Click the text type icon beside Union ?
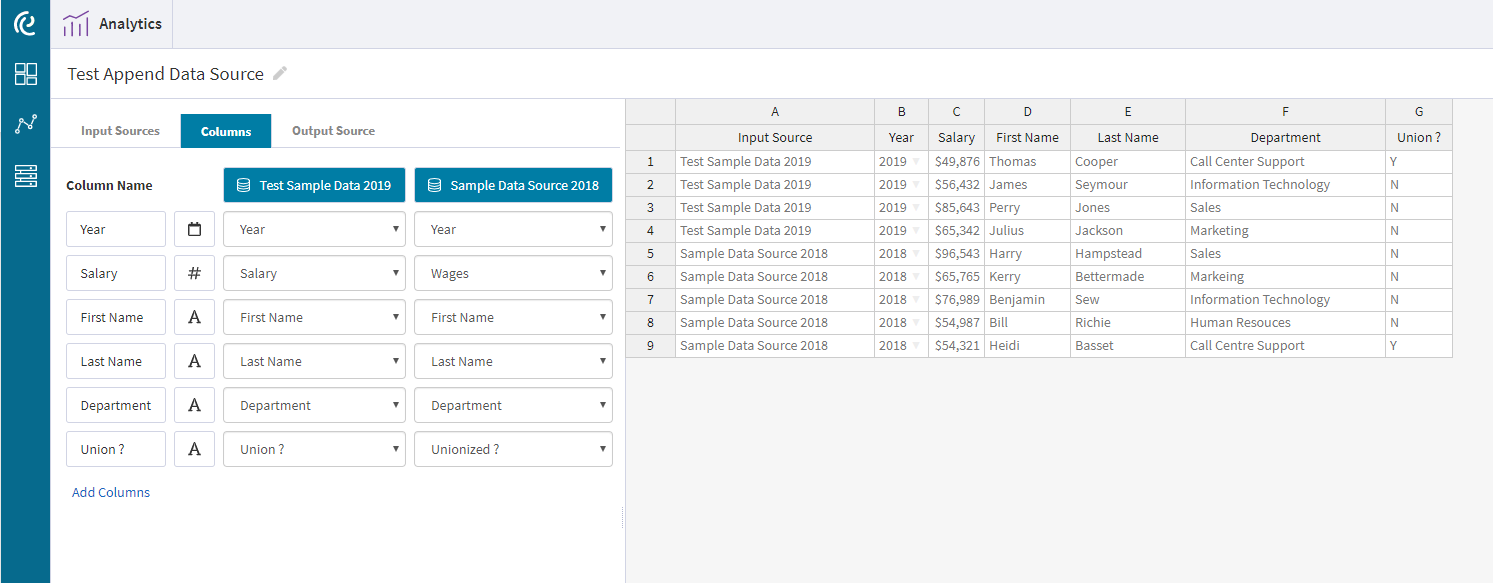This screenshot has width=1493, height=583. 194,448
